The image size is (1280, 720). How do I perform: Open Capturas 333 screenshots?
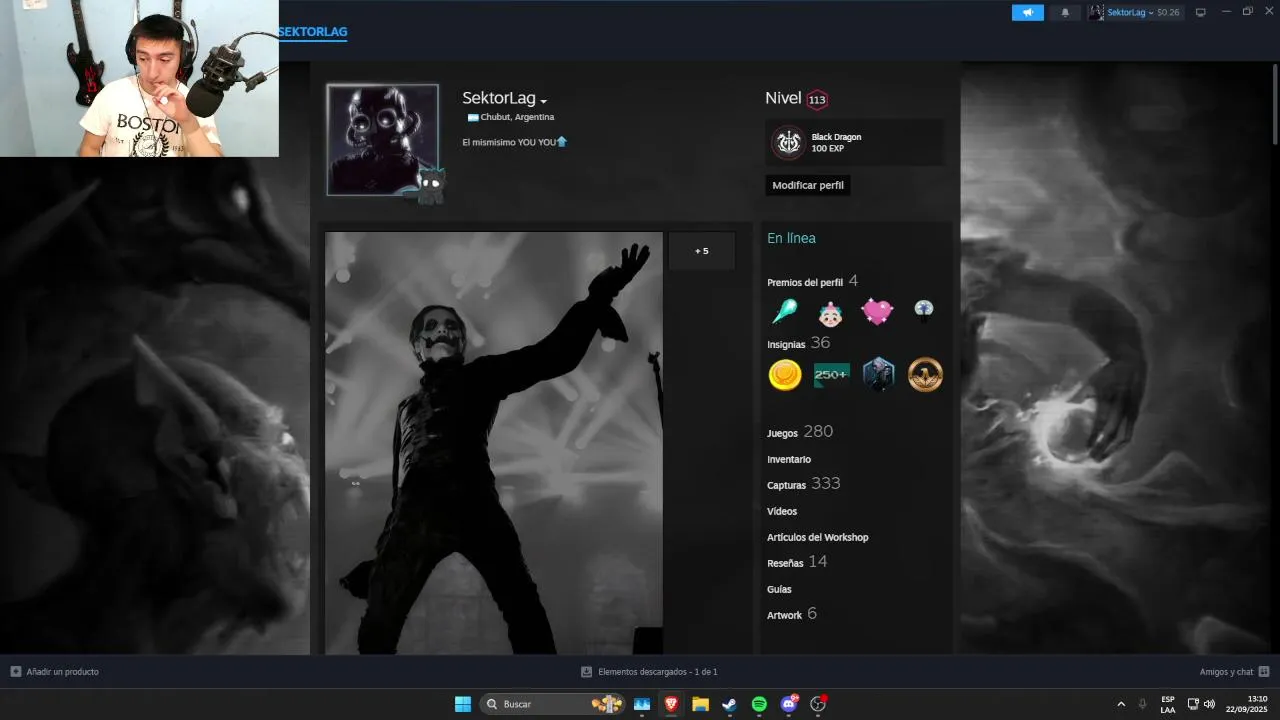pyautogui.click(x=804, y=484)
